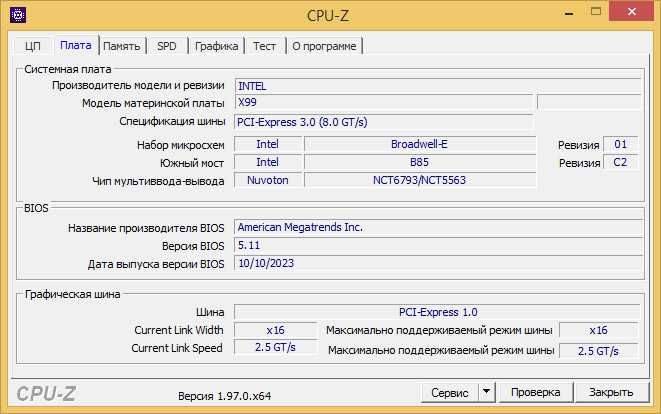Click the BIOS date 10/10/2023 value
The width and height of the screenshot is (661, 414).
[x=438, y=263]
